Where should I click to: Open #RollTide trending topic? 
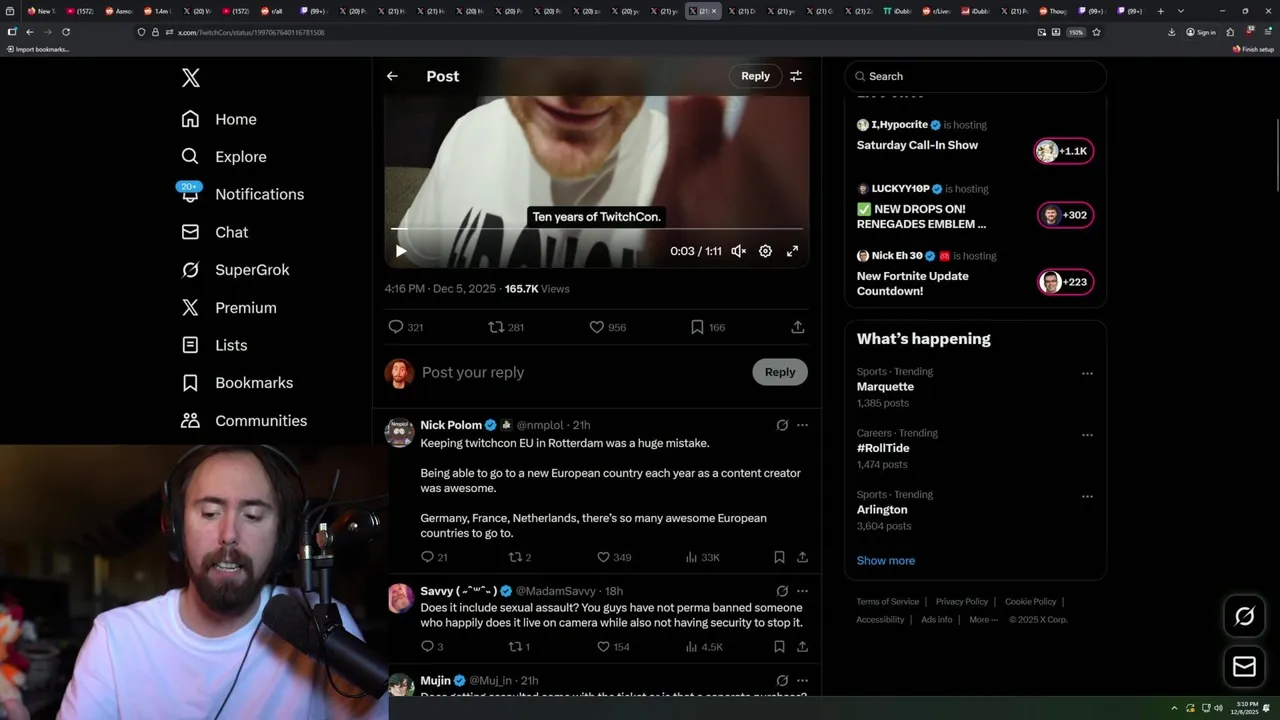tap(883, 448)
